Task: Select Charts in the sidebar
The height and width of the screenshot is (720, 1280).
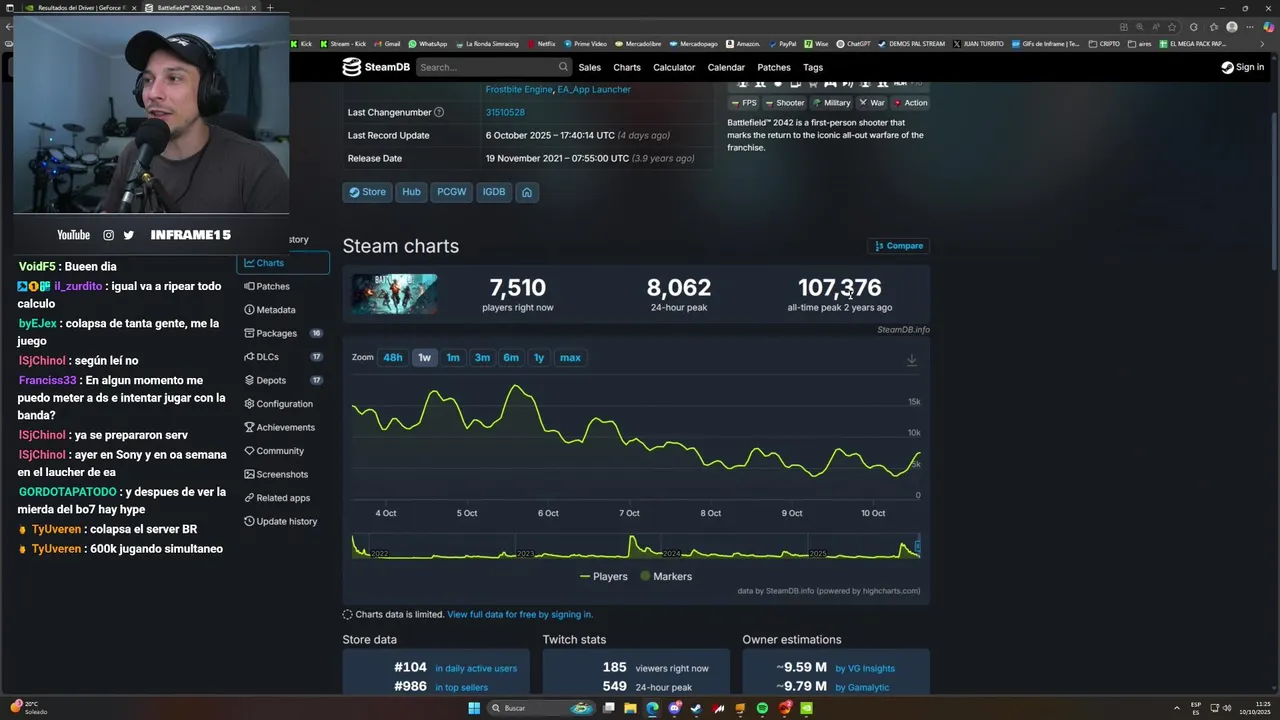Action: pos(283,263)
